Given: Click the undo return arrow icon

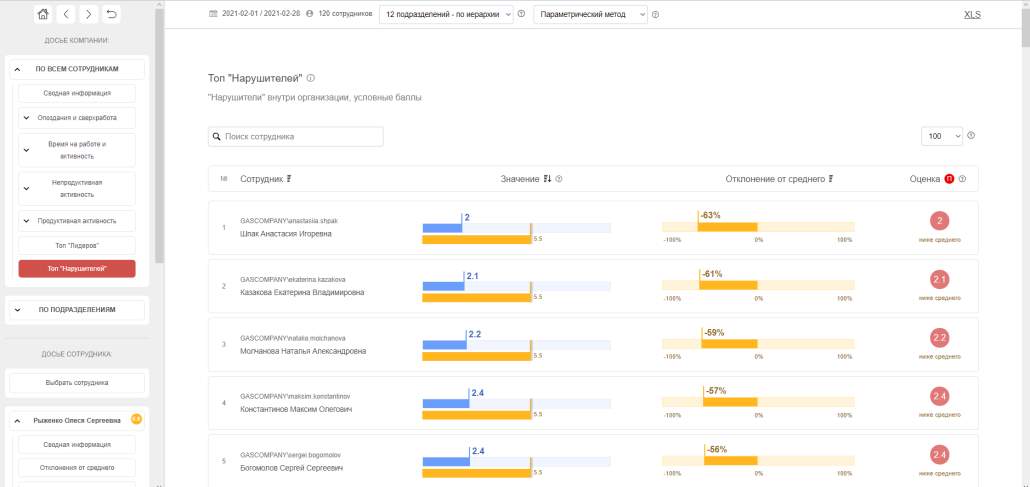Looking at the screenshot, I should point(112,14).
